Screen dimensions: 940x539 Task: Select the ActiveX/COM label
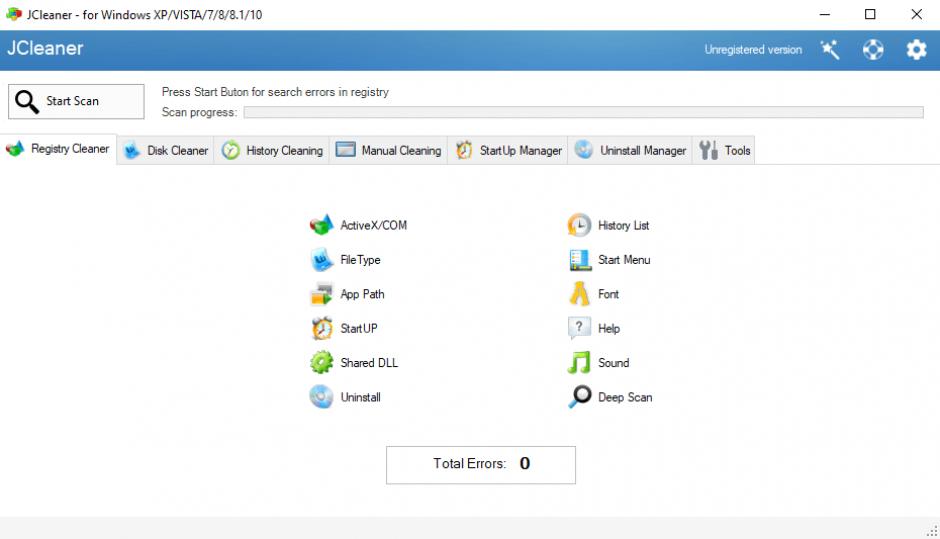tap(373, 225)
